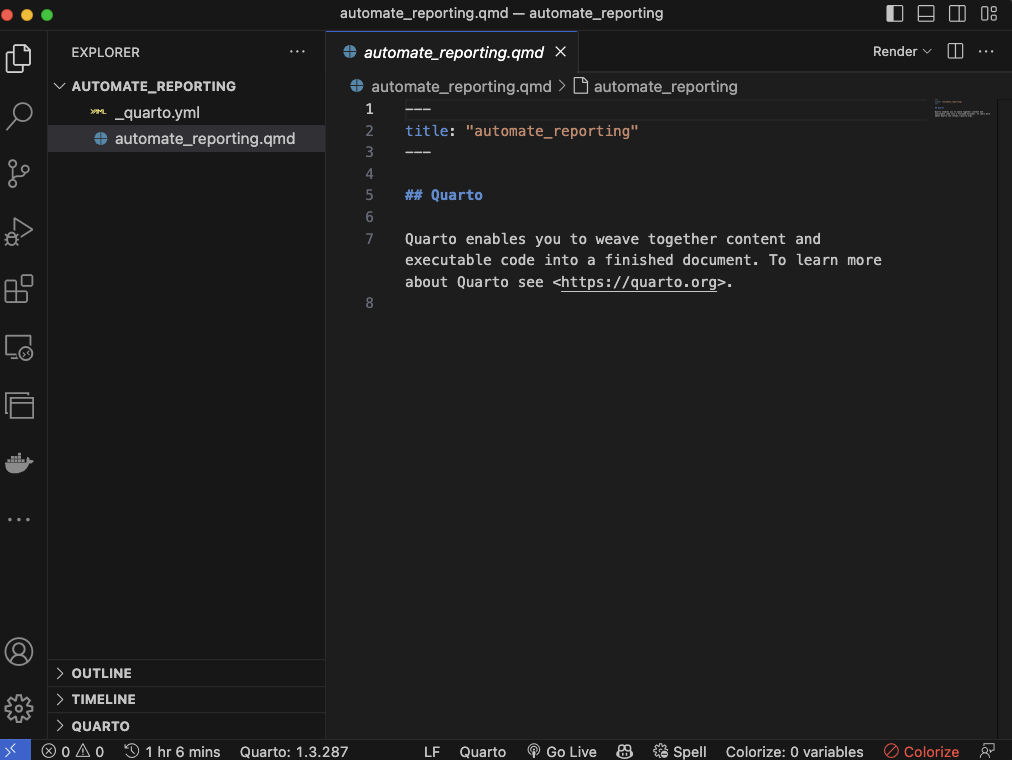Open Manage settings gear
The image size is (1012, 760).
coord(19,709)
